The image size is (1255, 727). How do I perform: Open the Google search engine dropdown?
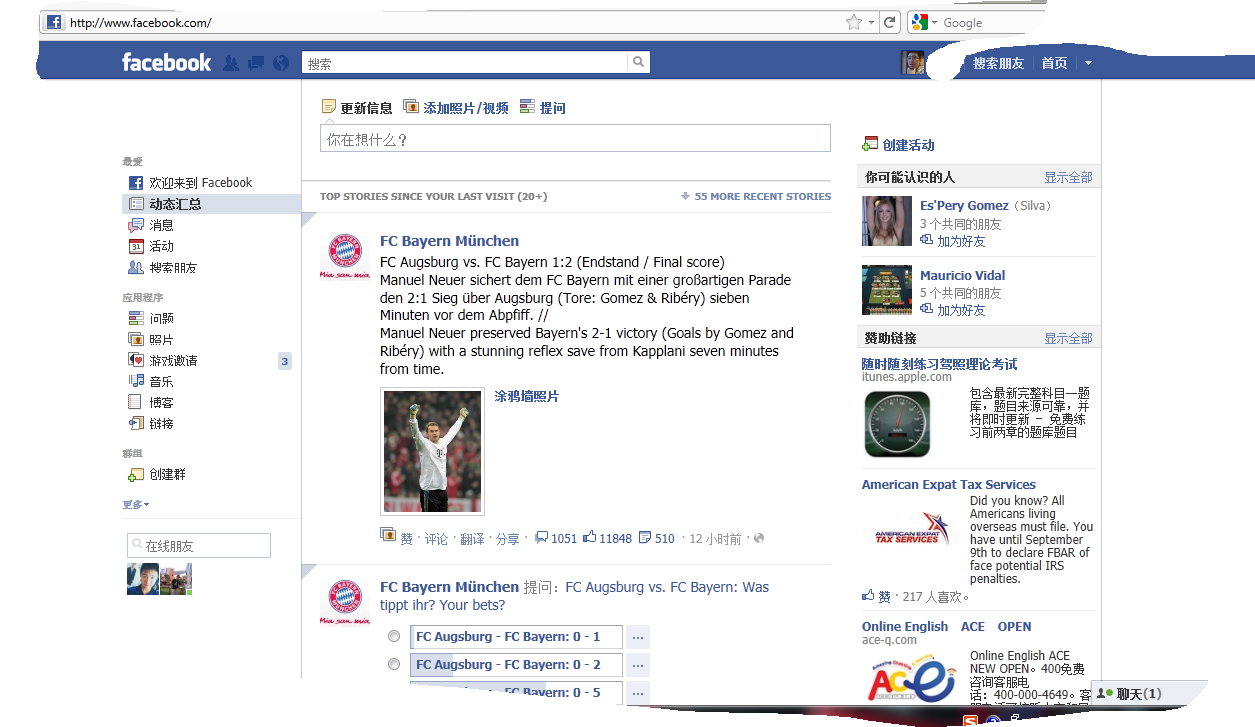(x=934, y=22)
